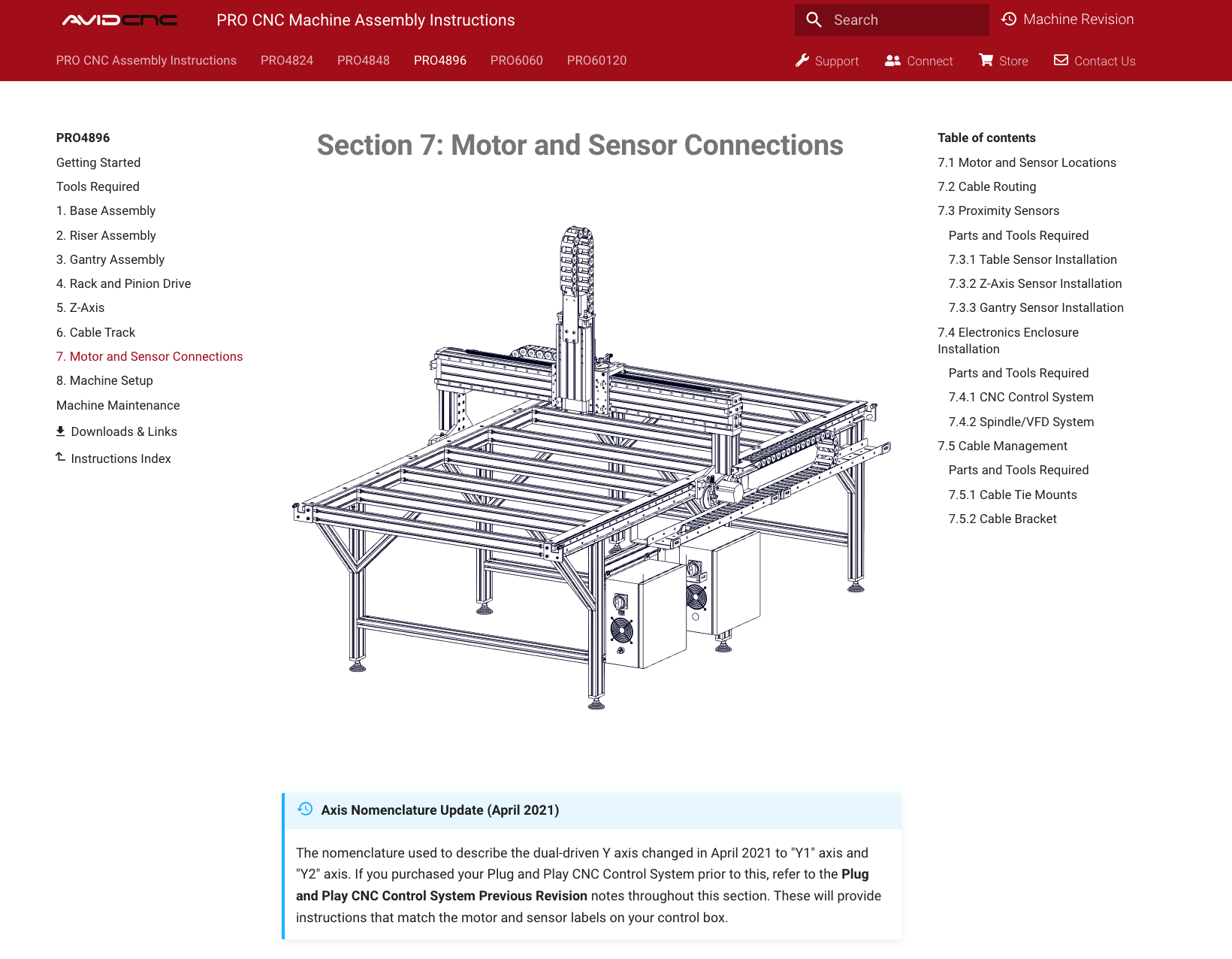Click the download icon beside Downloads & Links
The width and height of the screenshot is (1232, 959).
pos(61,431)
